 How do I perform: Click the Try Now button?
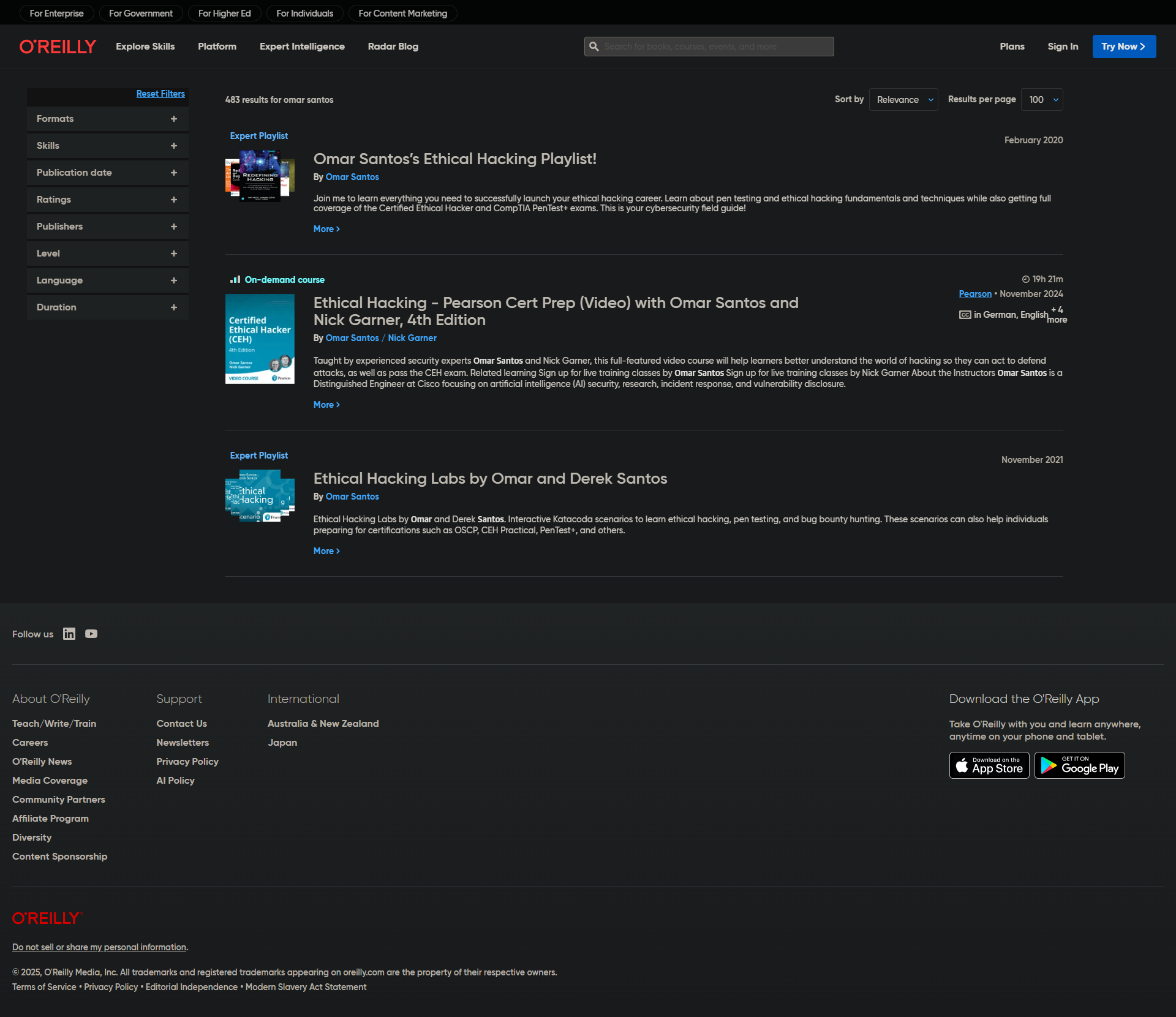(x=1124, y=47)
